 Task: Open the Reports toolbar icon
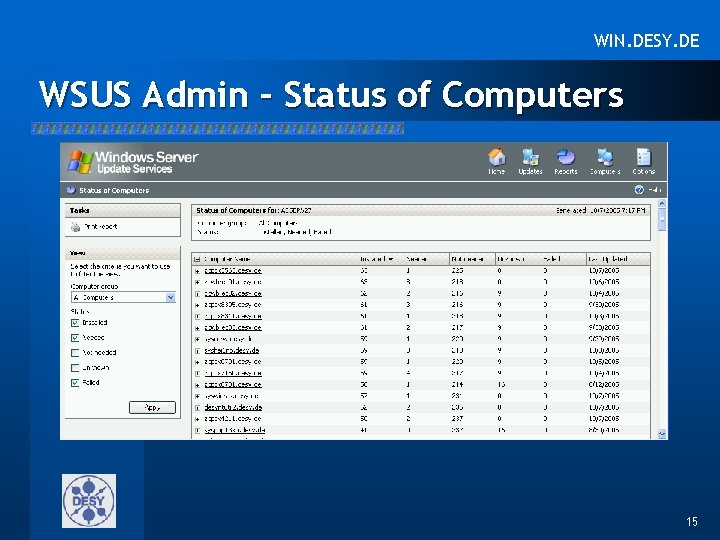coord(565,158)
